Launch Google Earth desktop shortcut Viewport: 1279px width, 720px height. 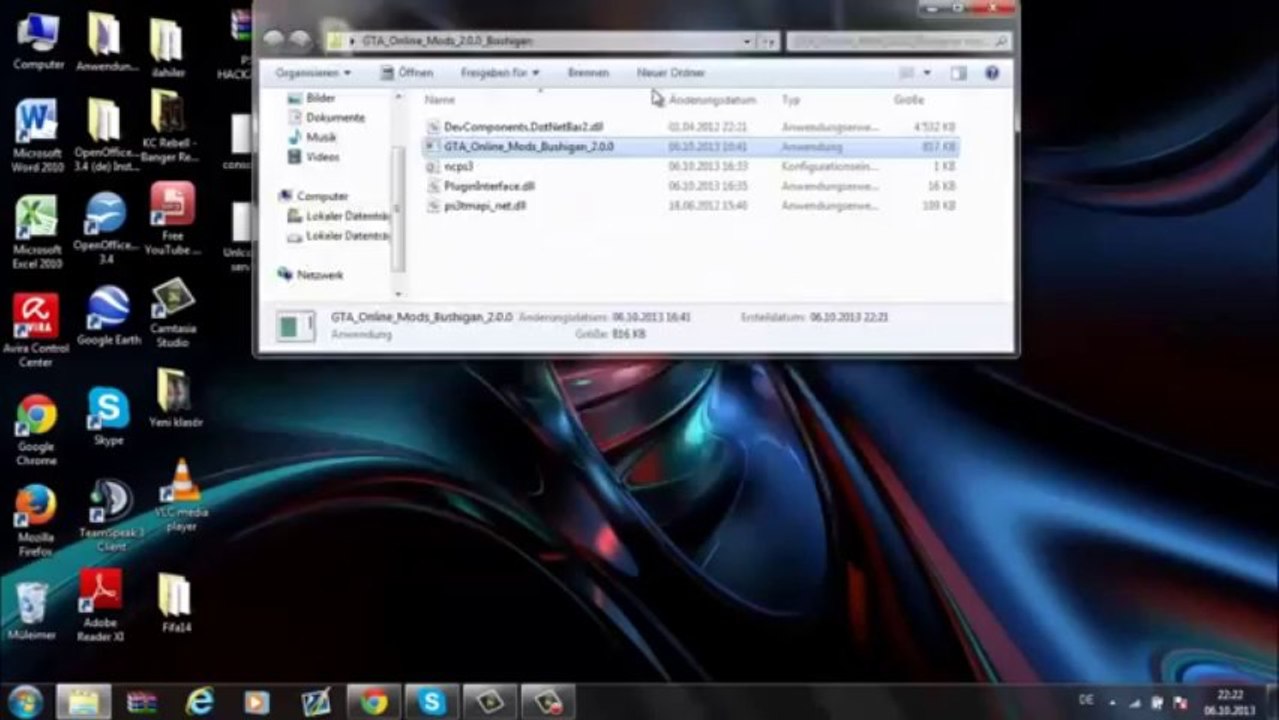click(x=108, y=316)
